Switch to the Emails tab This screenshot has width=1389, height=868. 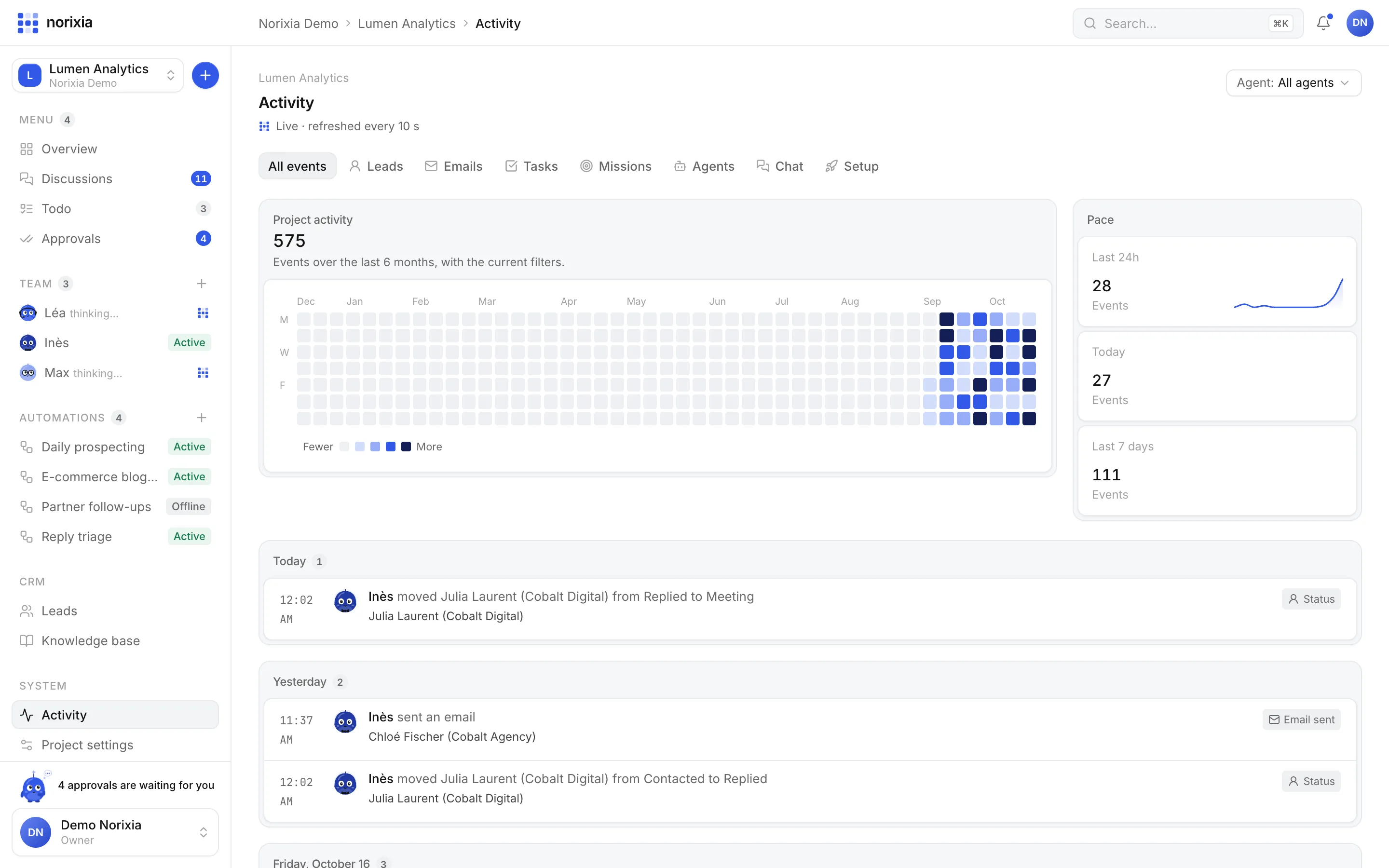[x=453, y=166]
